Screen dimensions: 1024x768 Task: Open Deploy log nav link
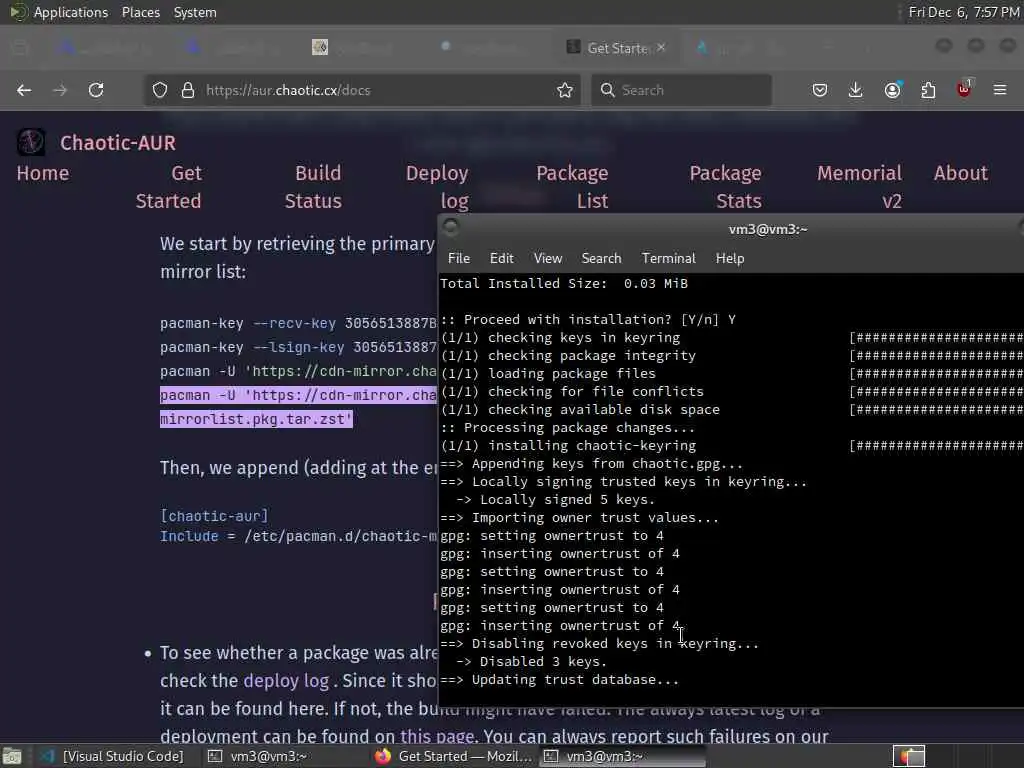(438, 187)
